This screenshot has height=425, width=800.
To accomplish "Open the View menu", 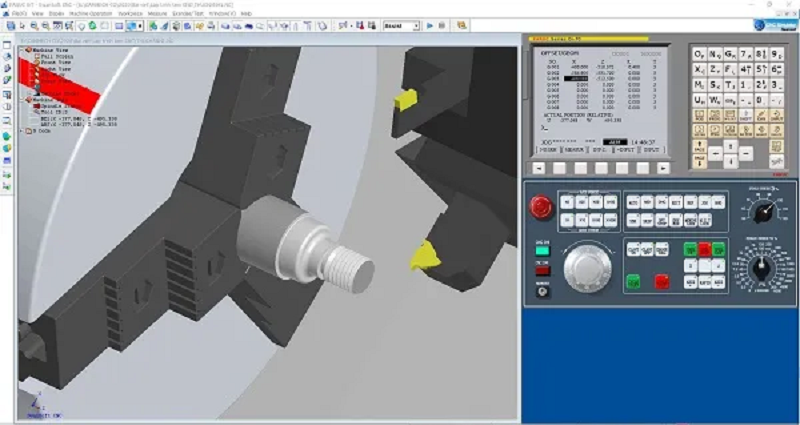I will click(38, 13).
